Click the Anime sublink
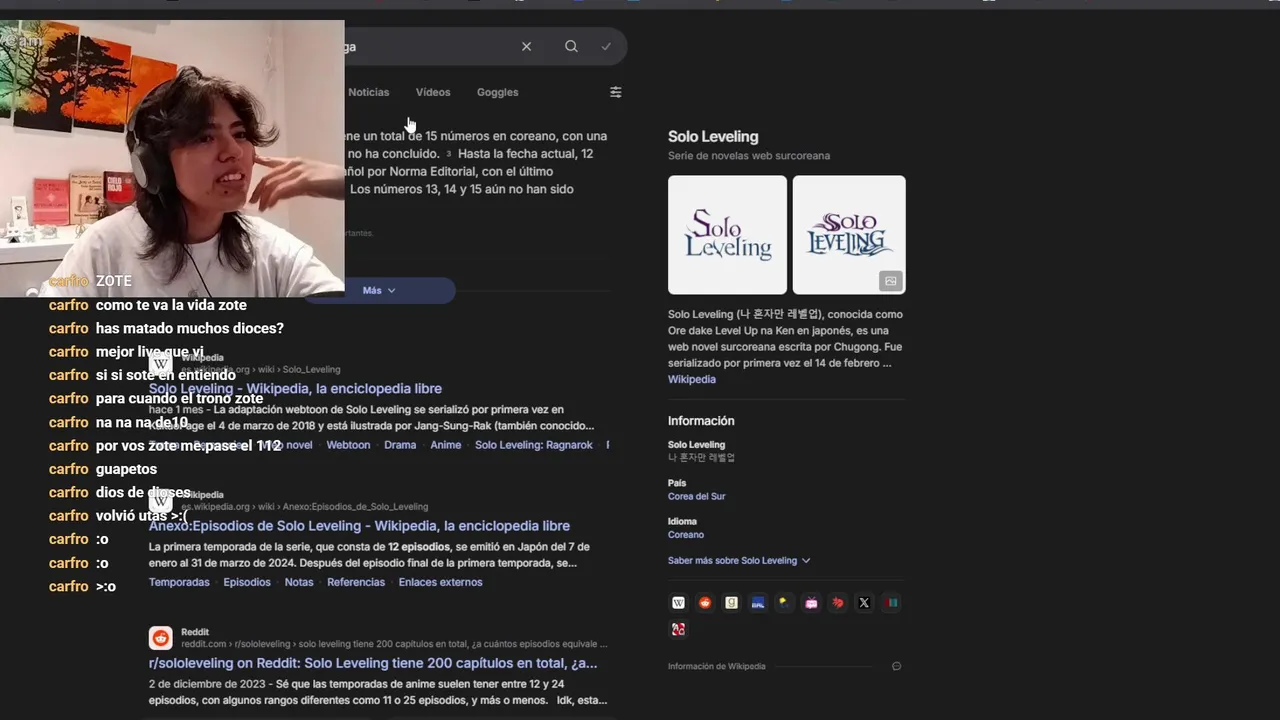The height and width of the screenshot is (720, 1280). point(446,445)
